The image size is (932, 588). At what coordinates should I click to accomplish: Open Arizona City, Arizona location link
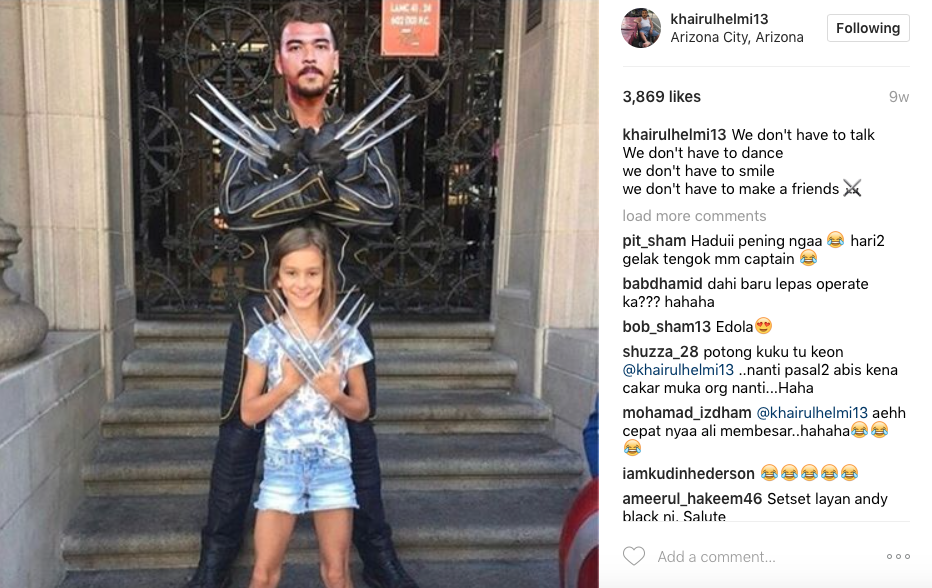coord(737,37)
